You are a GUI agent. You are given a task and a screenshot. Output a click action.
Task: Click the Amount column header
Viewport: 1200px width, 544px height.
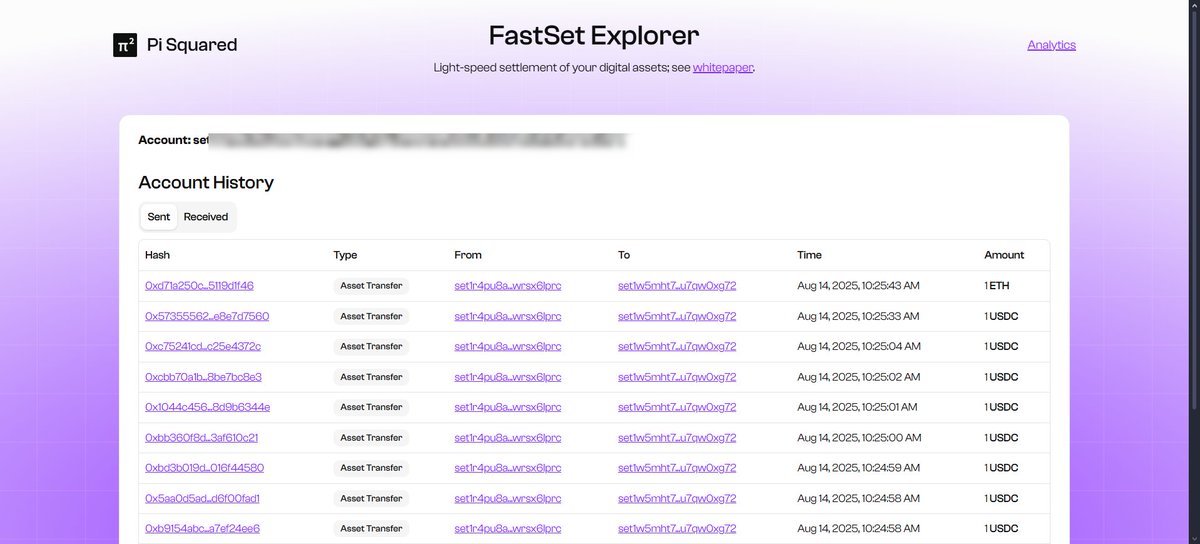click(1004, 255)
